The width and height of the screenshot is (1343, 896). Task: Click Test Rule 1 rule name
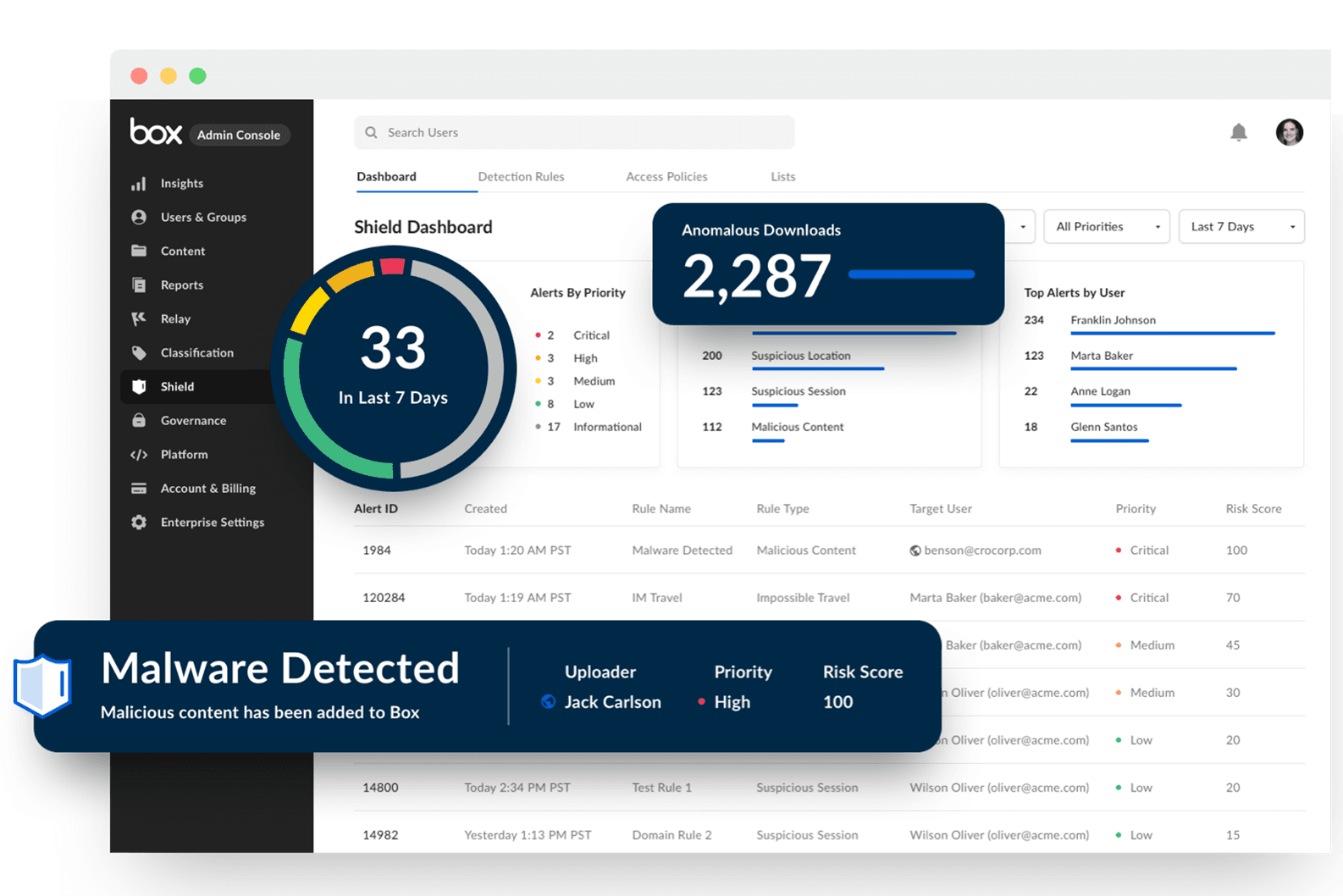661,788
